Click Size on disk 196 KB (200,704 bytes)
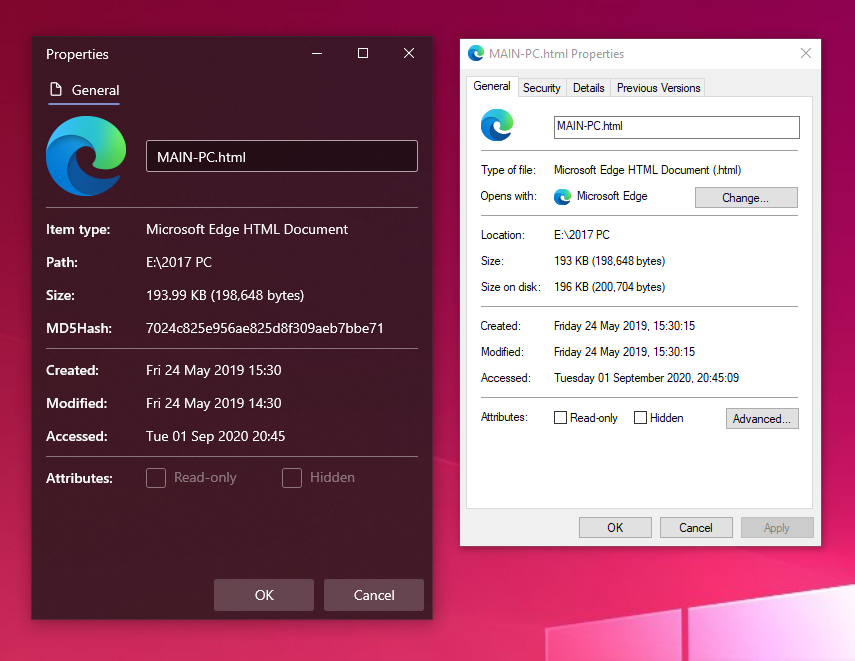The width and height of the screenshot is (855, 661). tap(610, 287)
